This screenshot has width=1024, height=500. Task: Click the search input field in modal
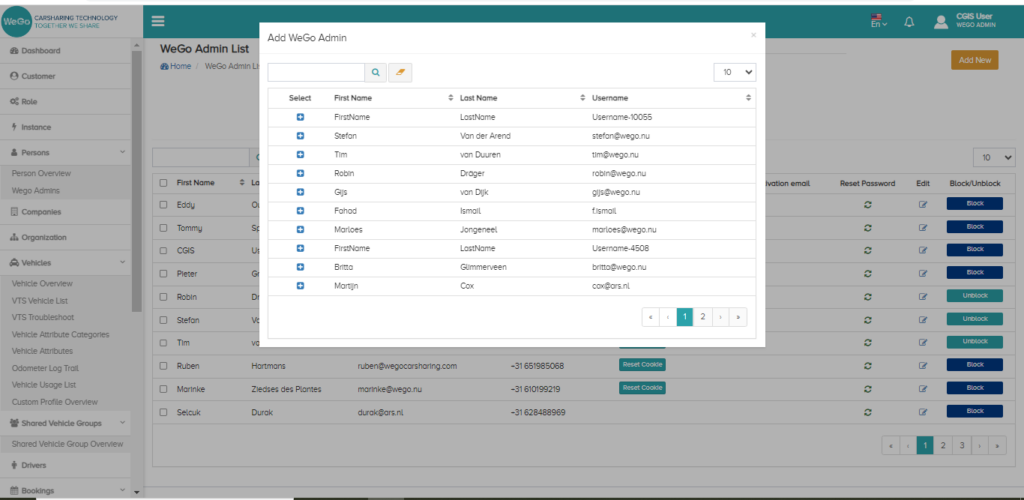point(316,73)
